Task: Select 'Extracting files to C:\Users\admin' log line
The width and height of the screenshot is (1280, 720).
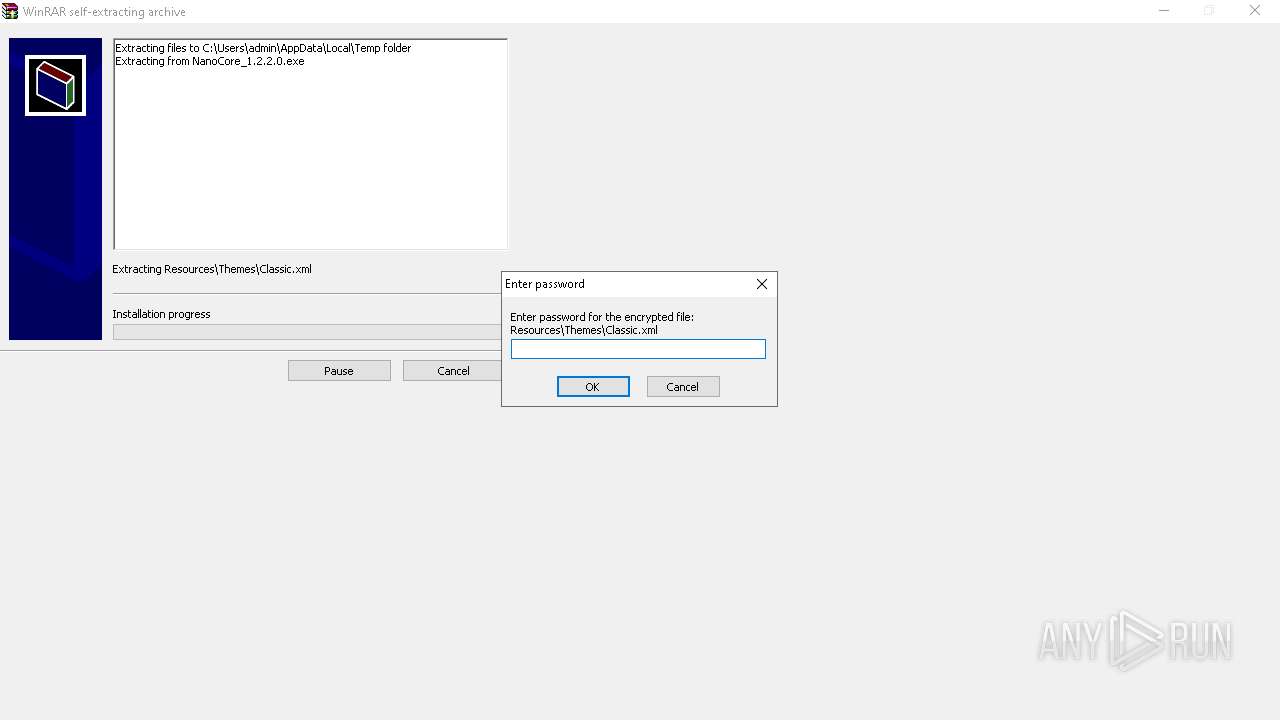Action: (263, 48)
